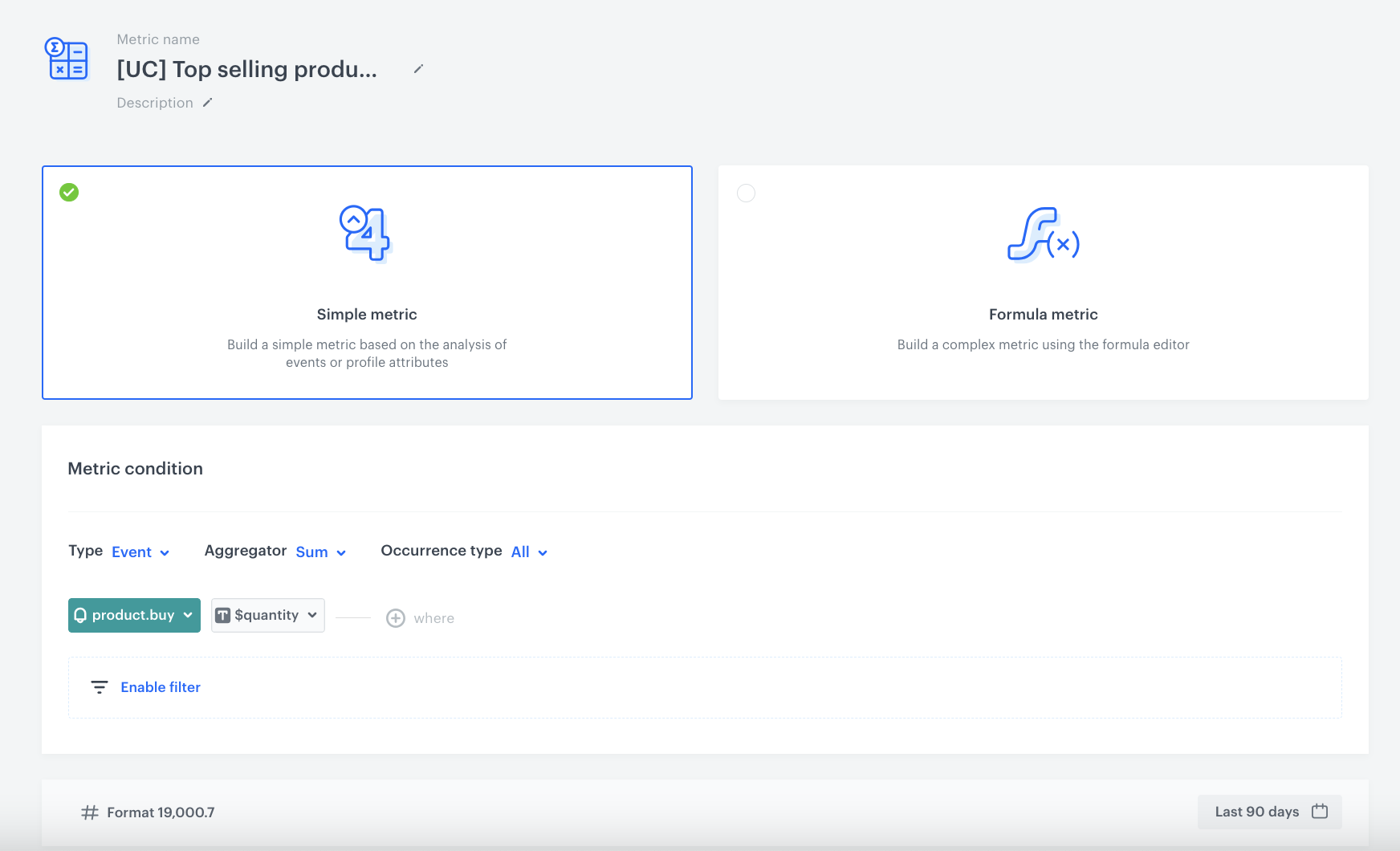
Task: Open the $quantity parameter dropdown
Action: click(x=267, y=615)
